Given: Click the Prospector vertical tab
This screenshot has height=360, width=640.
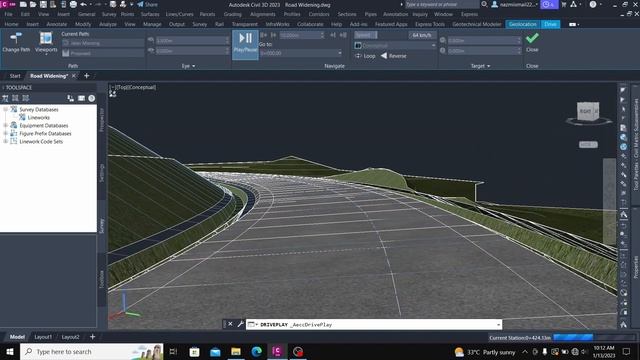Looking at the screenshot, I should [x=102, y=119].
